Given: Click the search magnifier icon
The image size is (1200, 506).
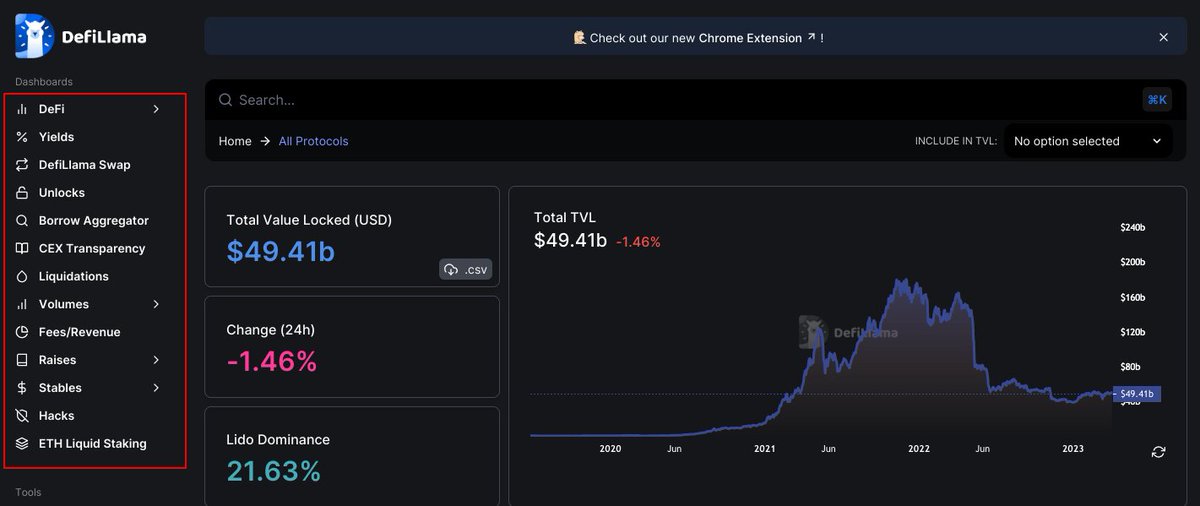Looking at the screenshot, I should pyautogui.click(x=225, y=100).
